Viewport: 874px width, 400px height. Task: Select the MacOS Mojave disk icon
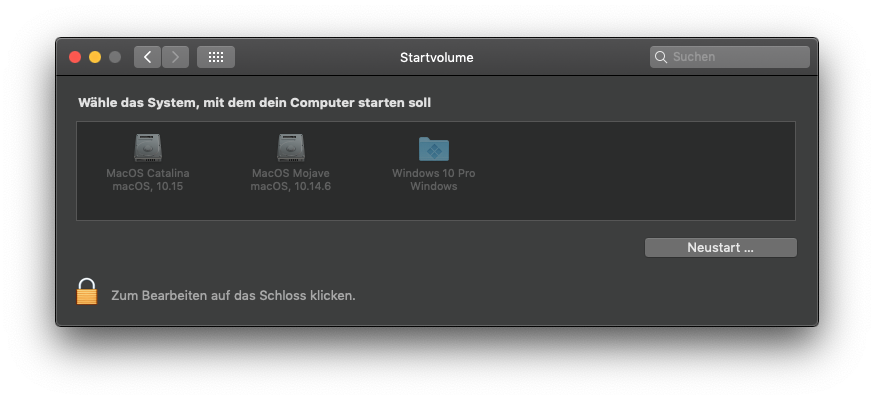tap(290, 149)
